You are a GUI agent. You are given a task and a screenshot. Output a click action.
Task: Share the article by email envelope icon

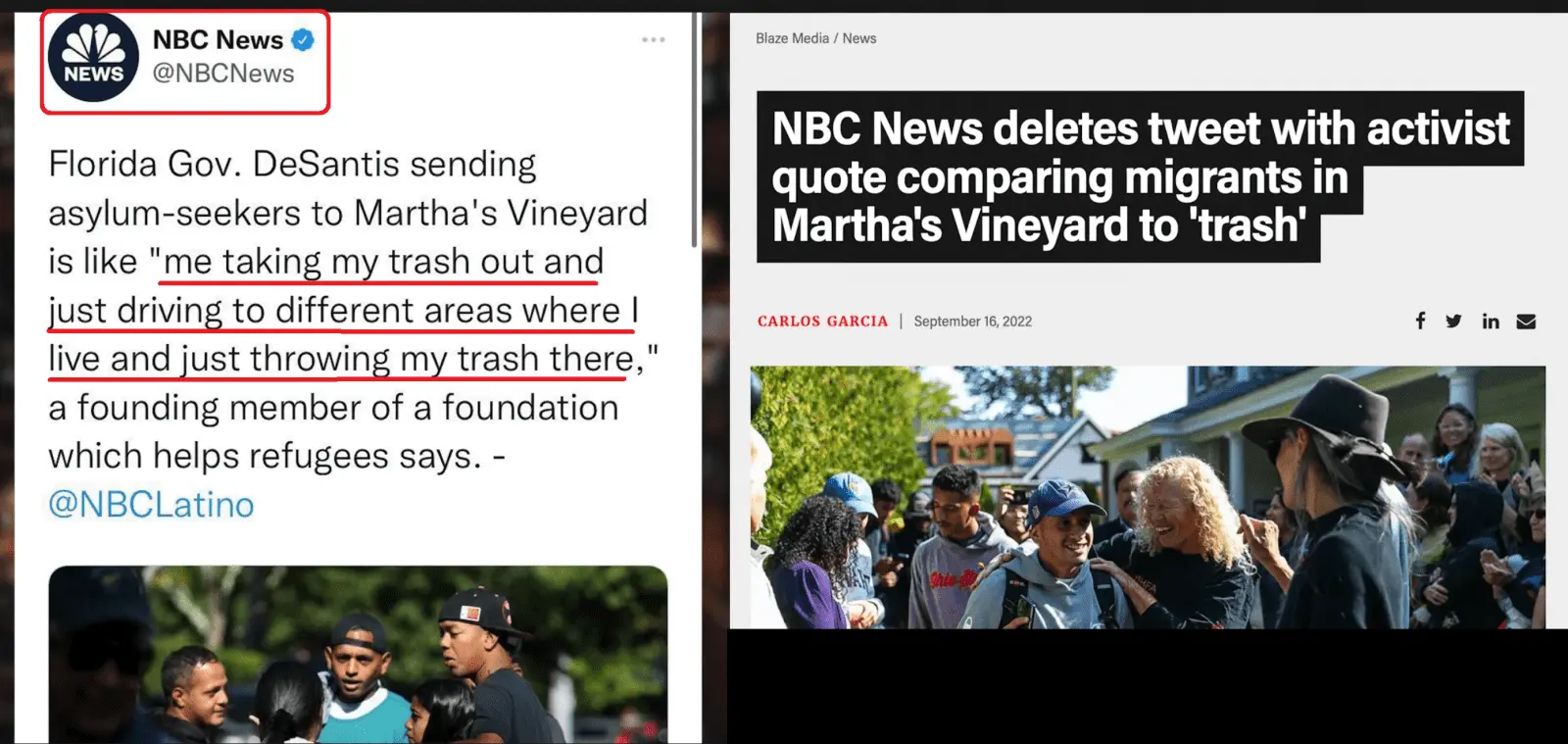pyautogui.click(x=1526, y=321)
